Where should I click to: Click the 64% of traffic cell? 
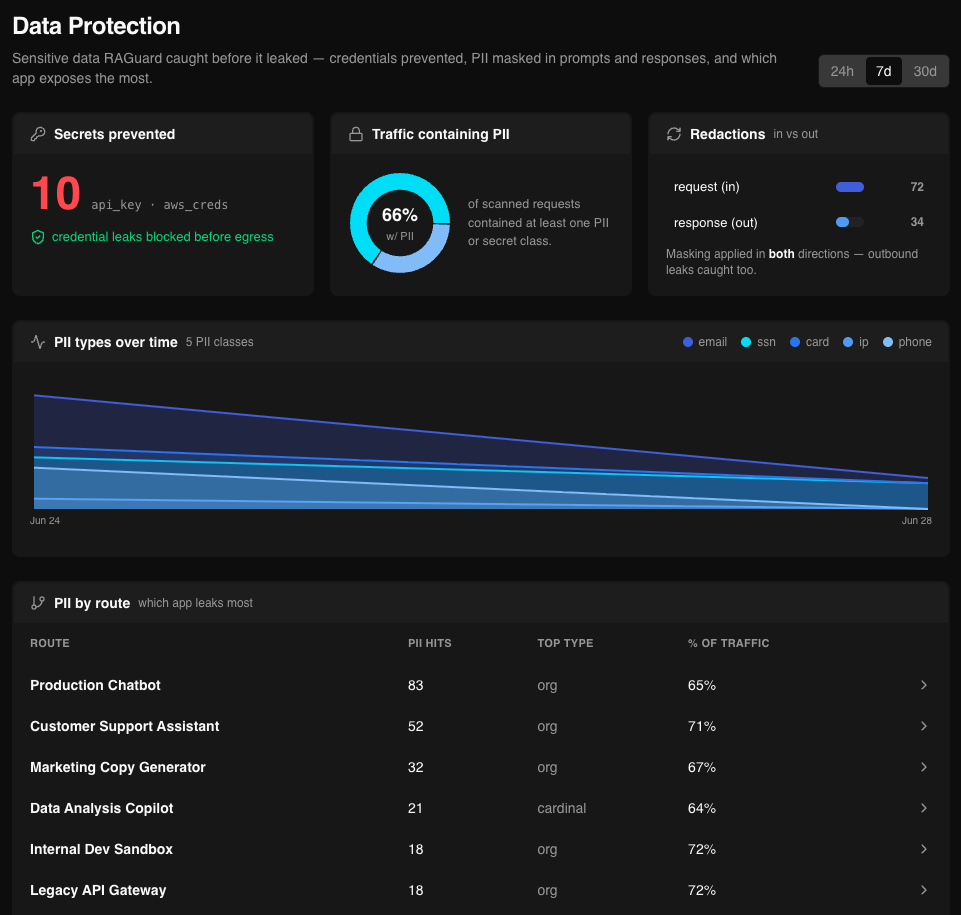click(x=702, y=808)
